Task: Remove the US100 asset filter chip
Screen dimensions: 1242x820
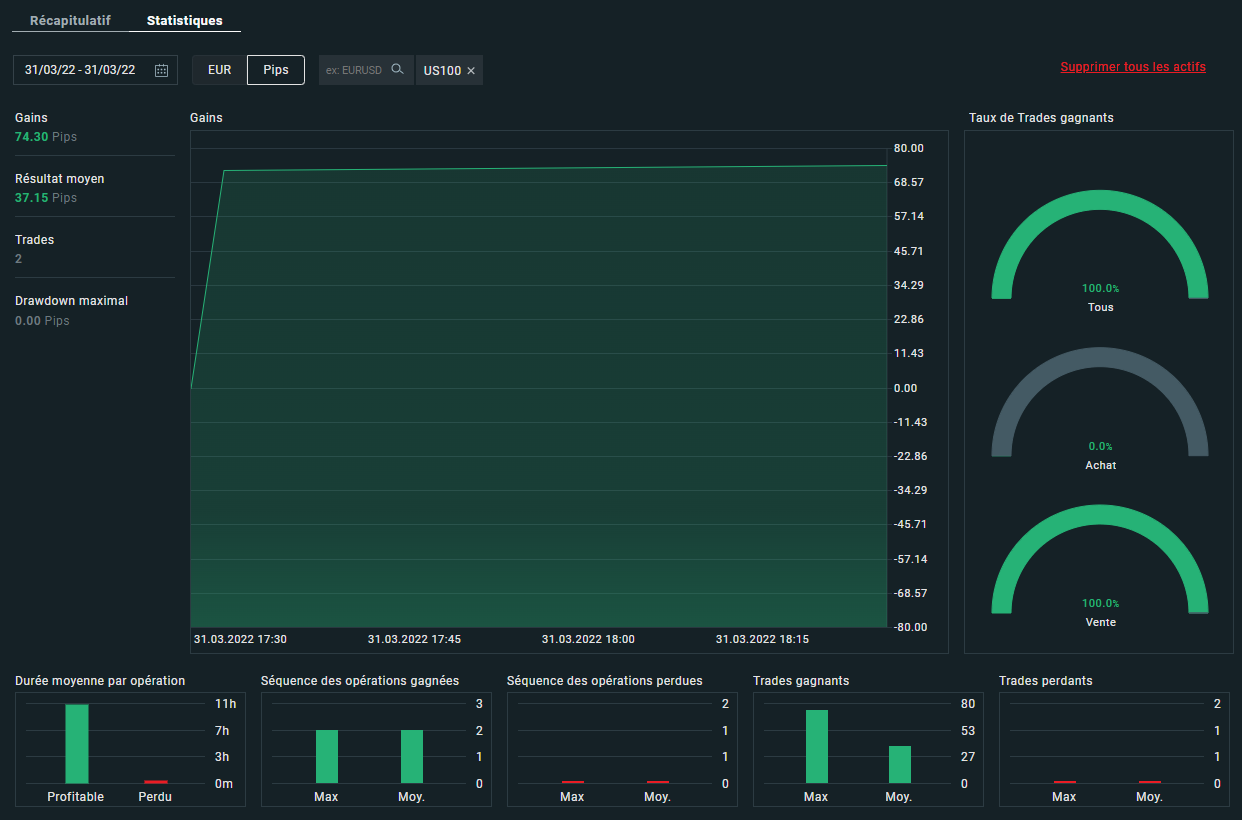Action: point(471,71)
